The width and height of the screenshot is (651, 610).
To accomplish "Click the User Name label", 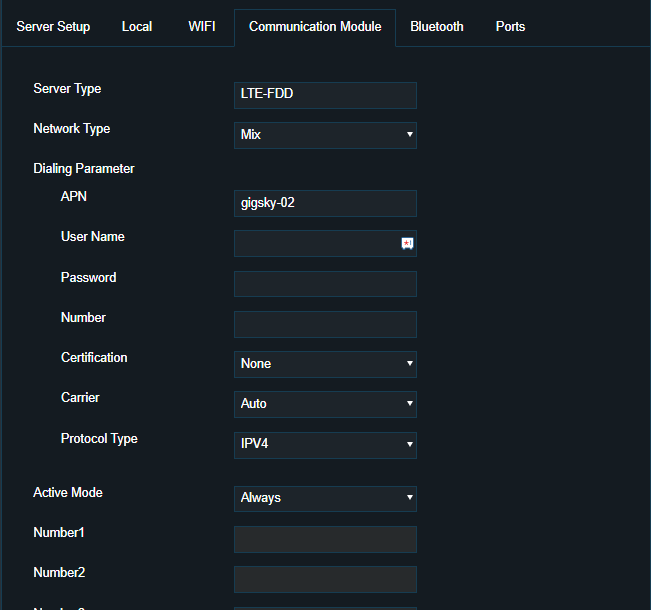I will pos(93,236).
